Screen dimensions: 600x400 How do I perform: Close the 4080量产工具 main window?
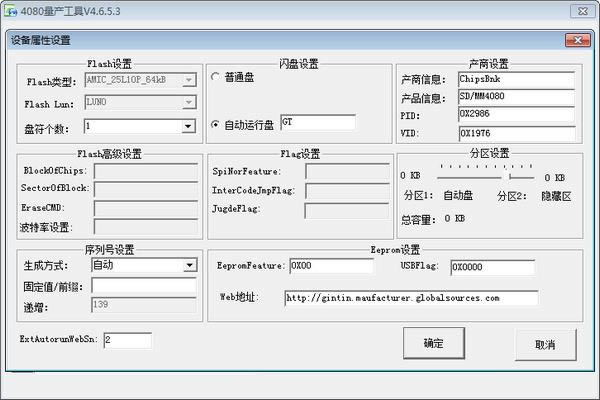pyautogui.click(x=582, y=11)
